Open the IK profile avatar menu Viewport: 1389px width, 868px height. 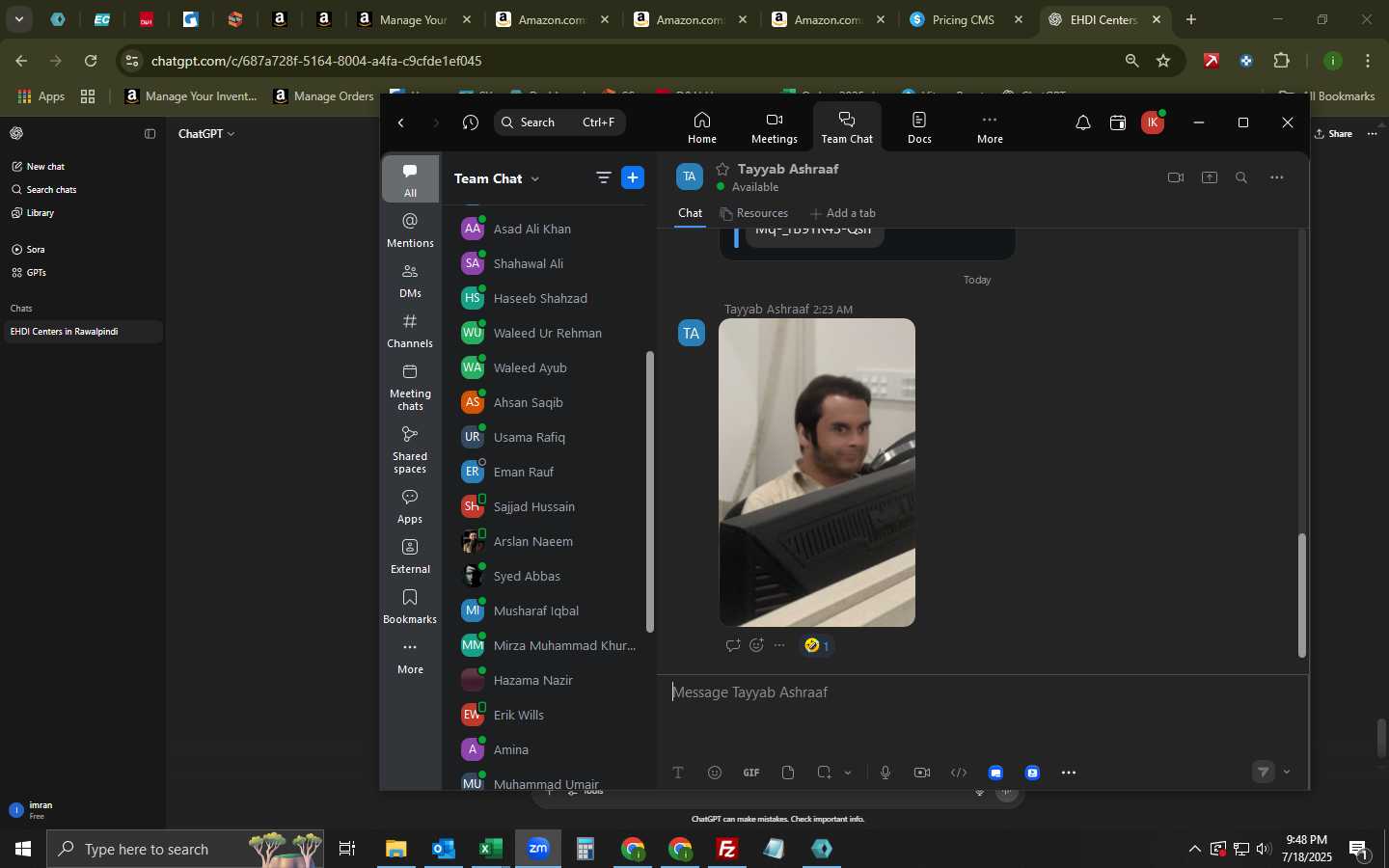(1153, 122)
